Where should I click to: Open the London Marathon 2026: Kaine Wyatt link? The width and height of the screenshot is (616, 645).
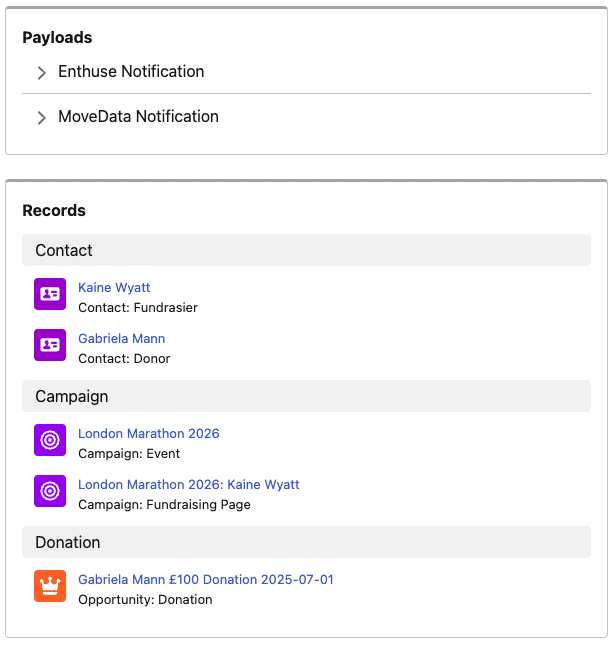coord(189,485)
